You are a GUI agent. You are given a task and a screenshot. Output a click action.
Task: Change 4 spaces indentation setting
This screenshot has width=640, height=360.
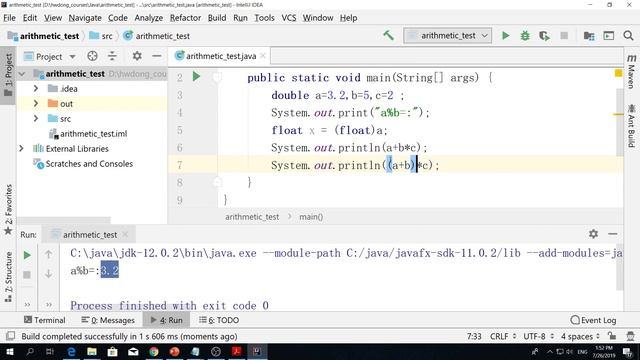(580, 336)
